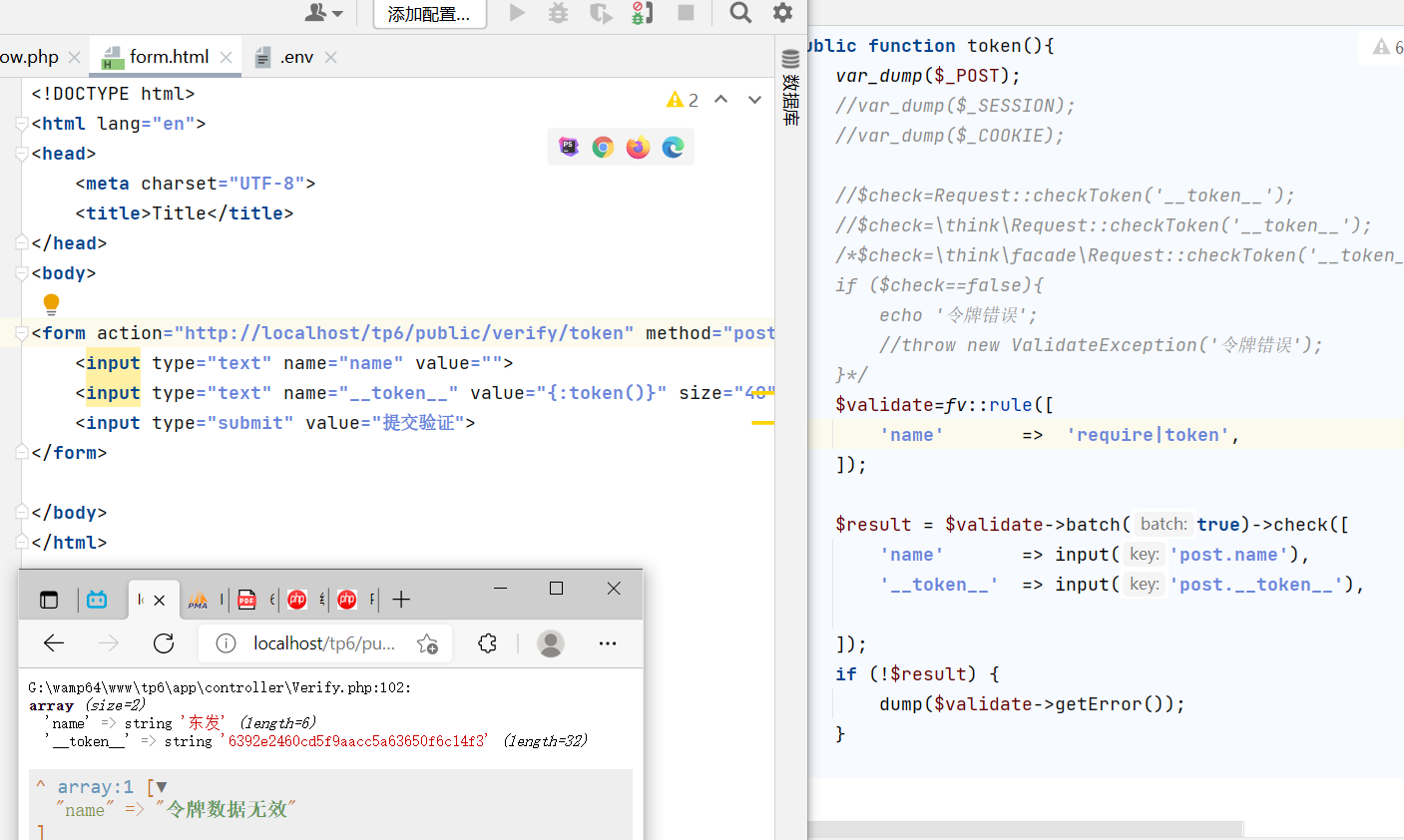Image resolution: width=1404 pixels, height=840 pixels.
Task: Select the phpMyAdmin browser tab
Action: (x=198, y=600)
